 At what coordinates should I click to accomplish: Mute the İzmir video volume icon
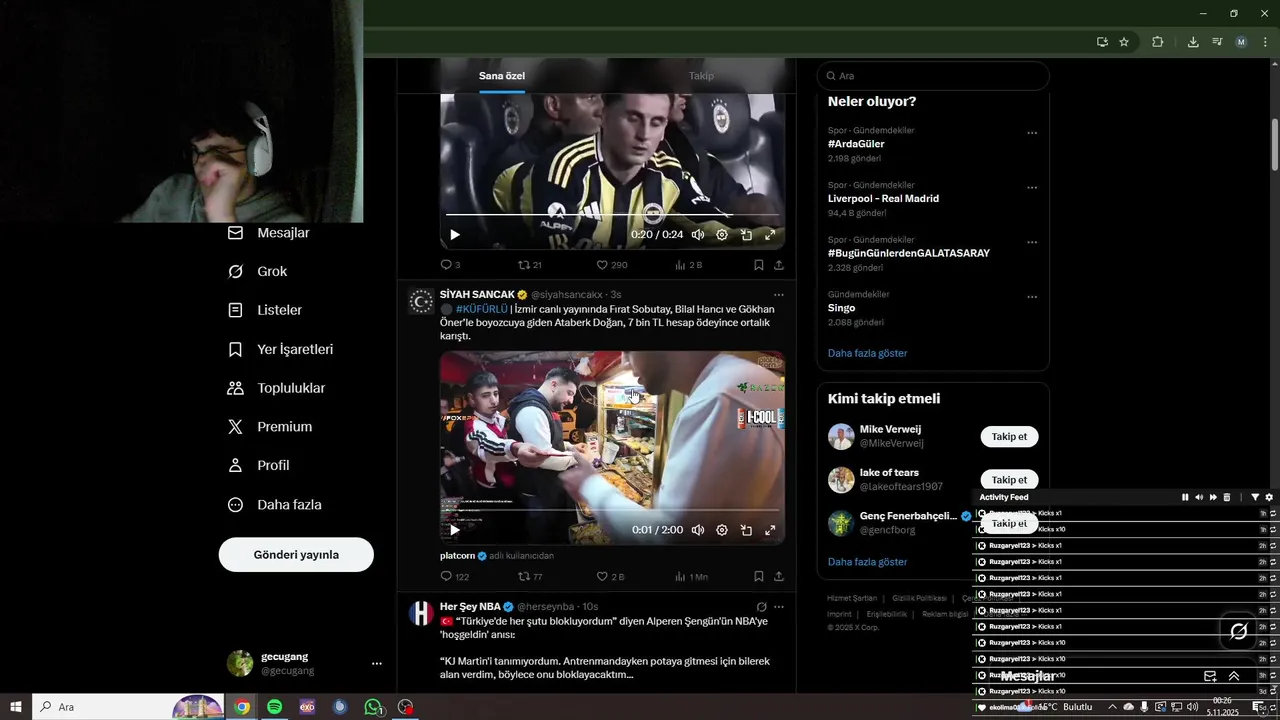click(x=698, y=530)
